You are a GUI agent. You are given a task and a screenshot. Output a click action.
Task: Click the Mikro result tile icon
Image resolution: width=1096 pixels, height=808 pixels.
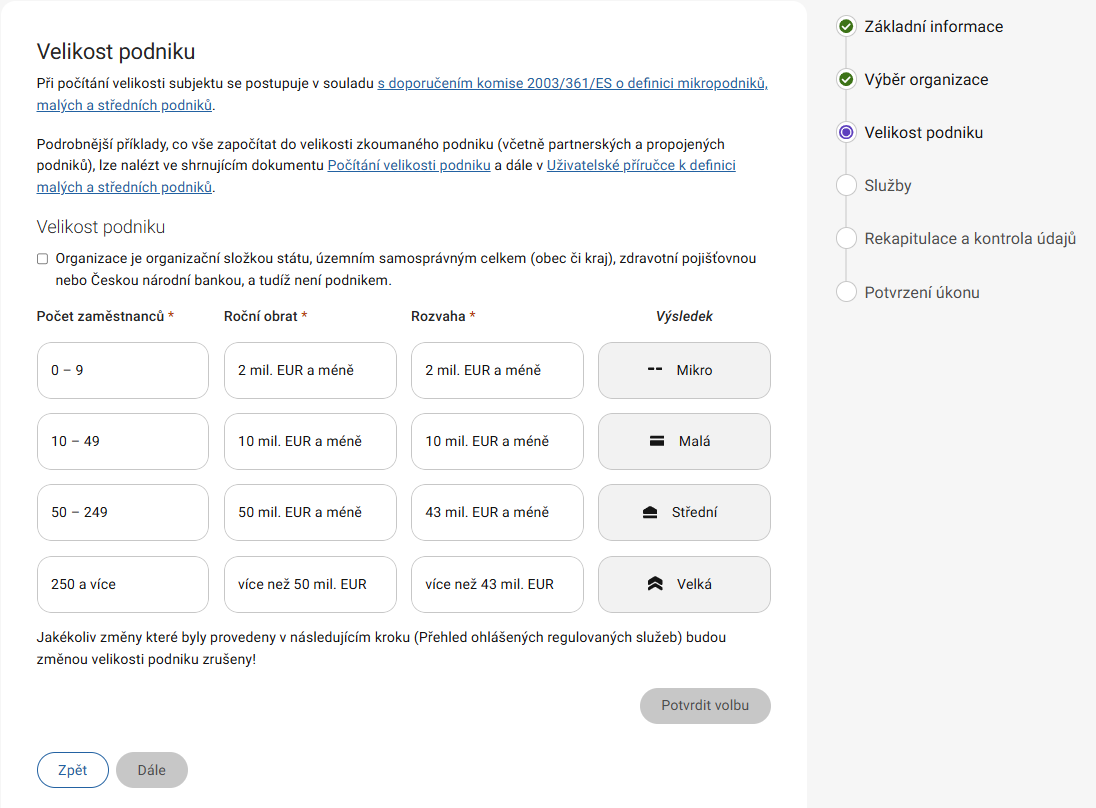tap(656, 370)
